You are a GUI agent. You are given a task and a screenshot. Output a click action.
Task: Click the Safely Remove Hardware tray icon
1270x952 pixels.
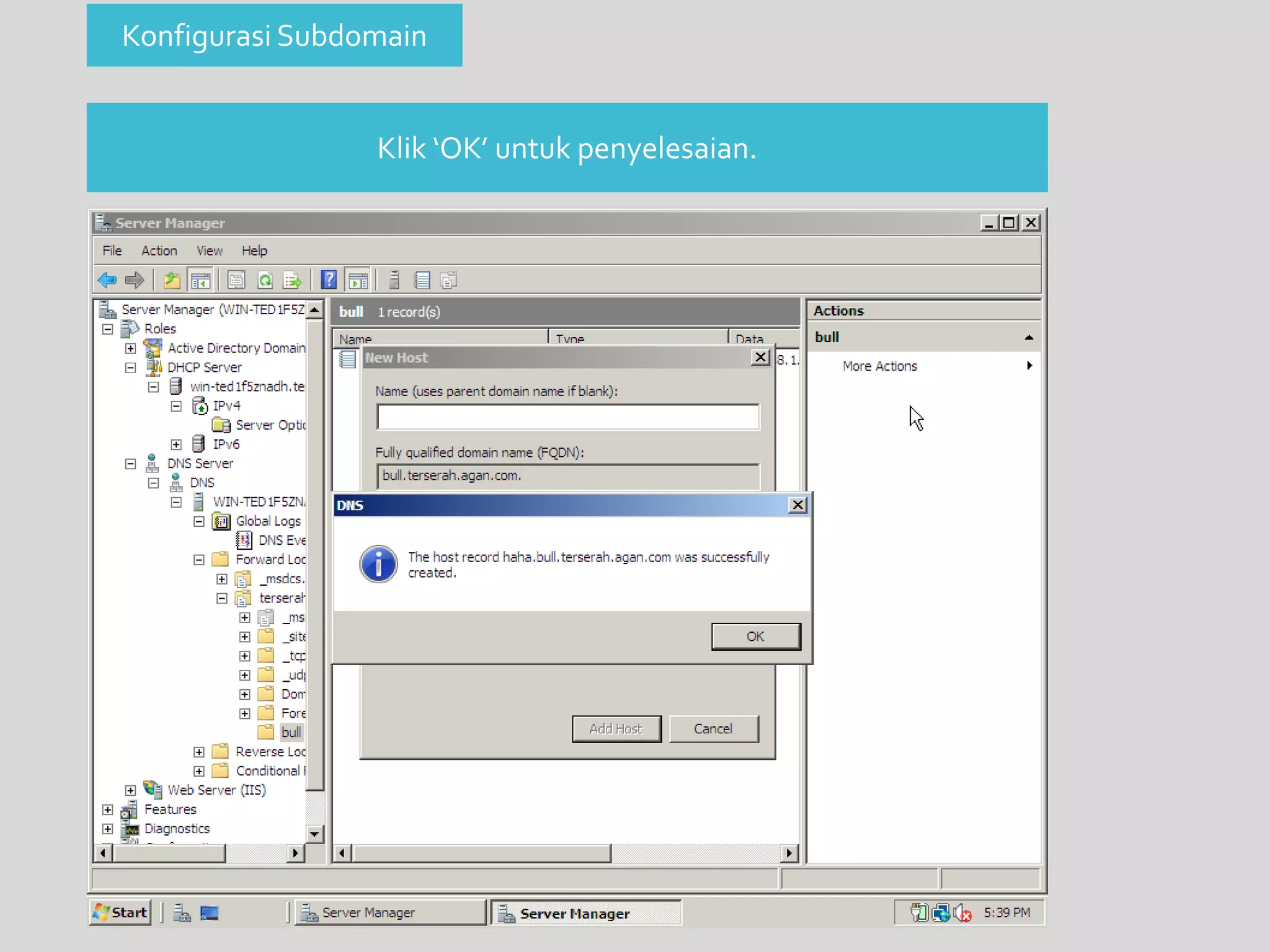919,912
